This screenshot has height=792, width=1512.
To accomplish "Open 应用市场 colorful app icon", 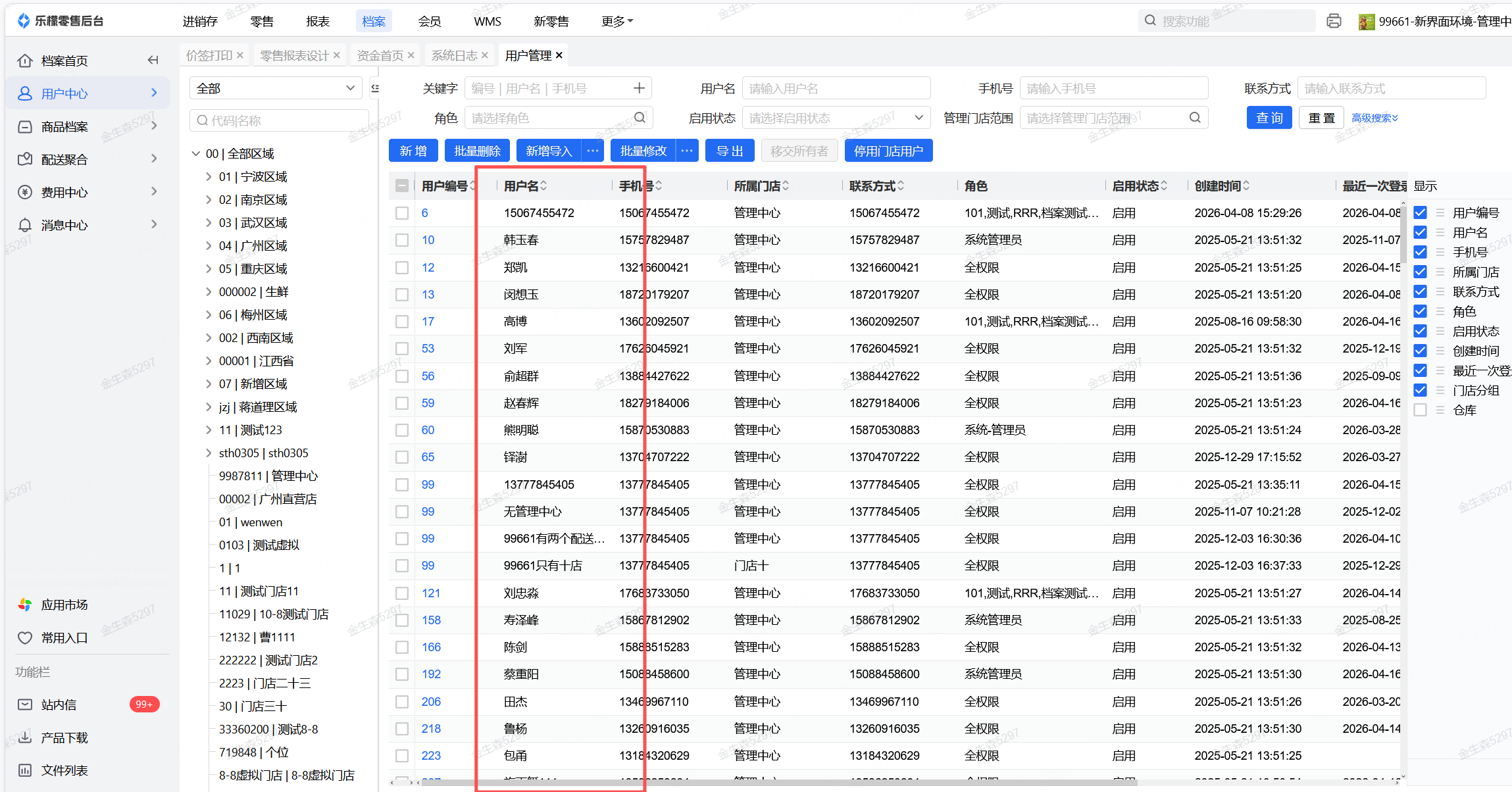I will tap(25, 605).
